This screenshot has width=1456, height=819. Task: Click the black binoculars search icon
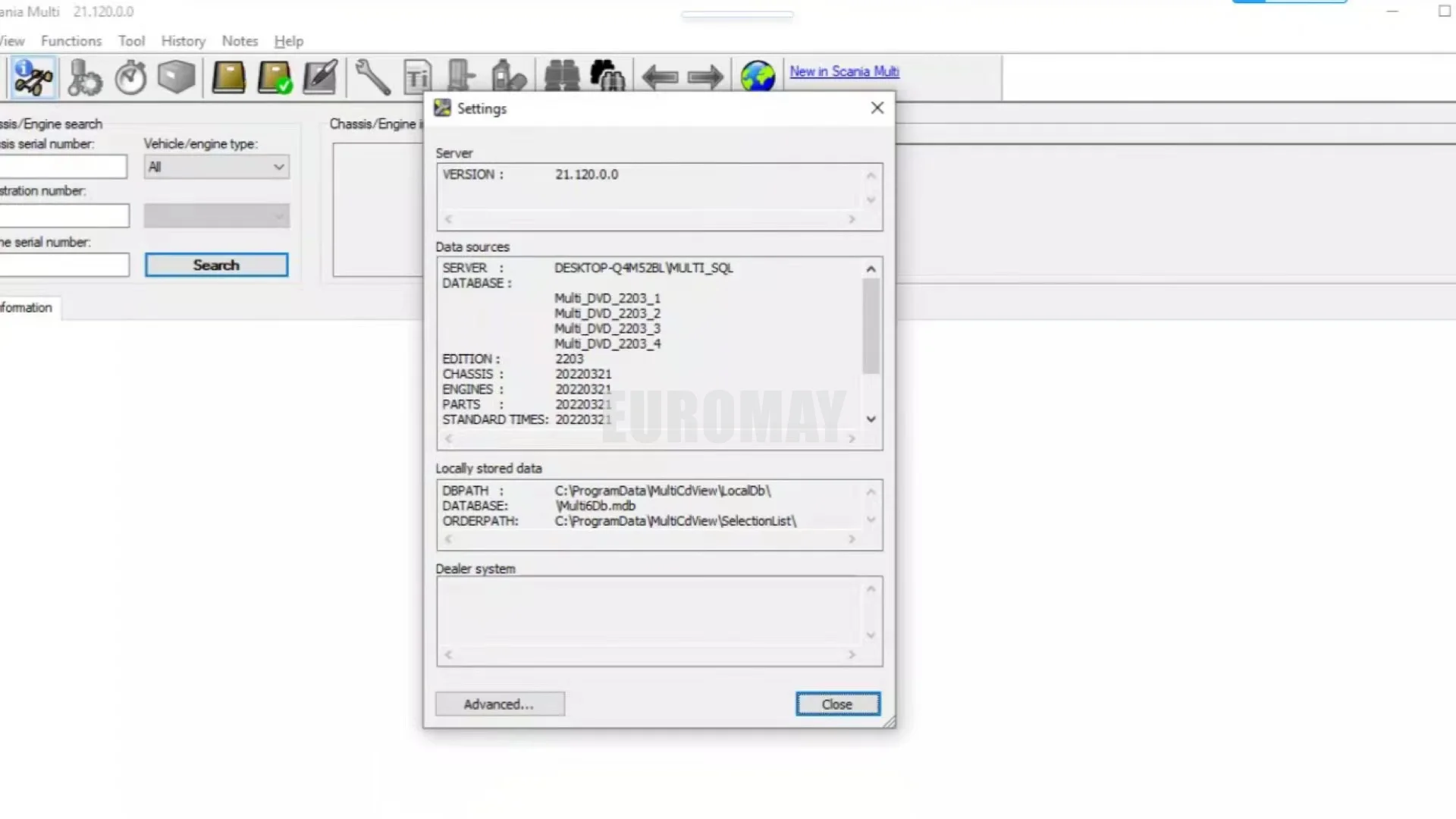[562, 77]
